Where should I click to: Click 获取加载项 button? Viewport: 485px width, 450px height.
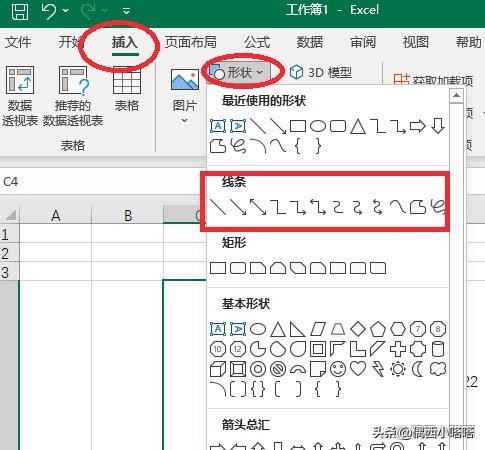433,80
